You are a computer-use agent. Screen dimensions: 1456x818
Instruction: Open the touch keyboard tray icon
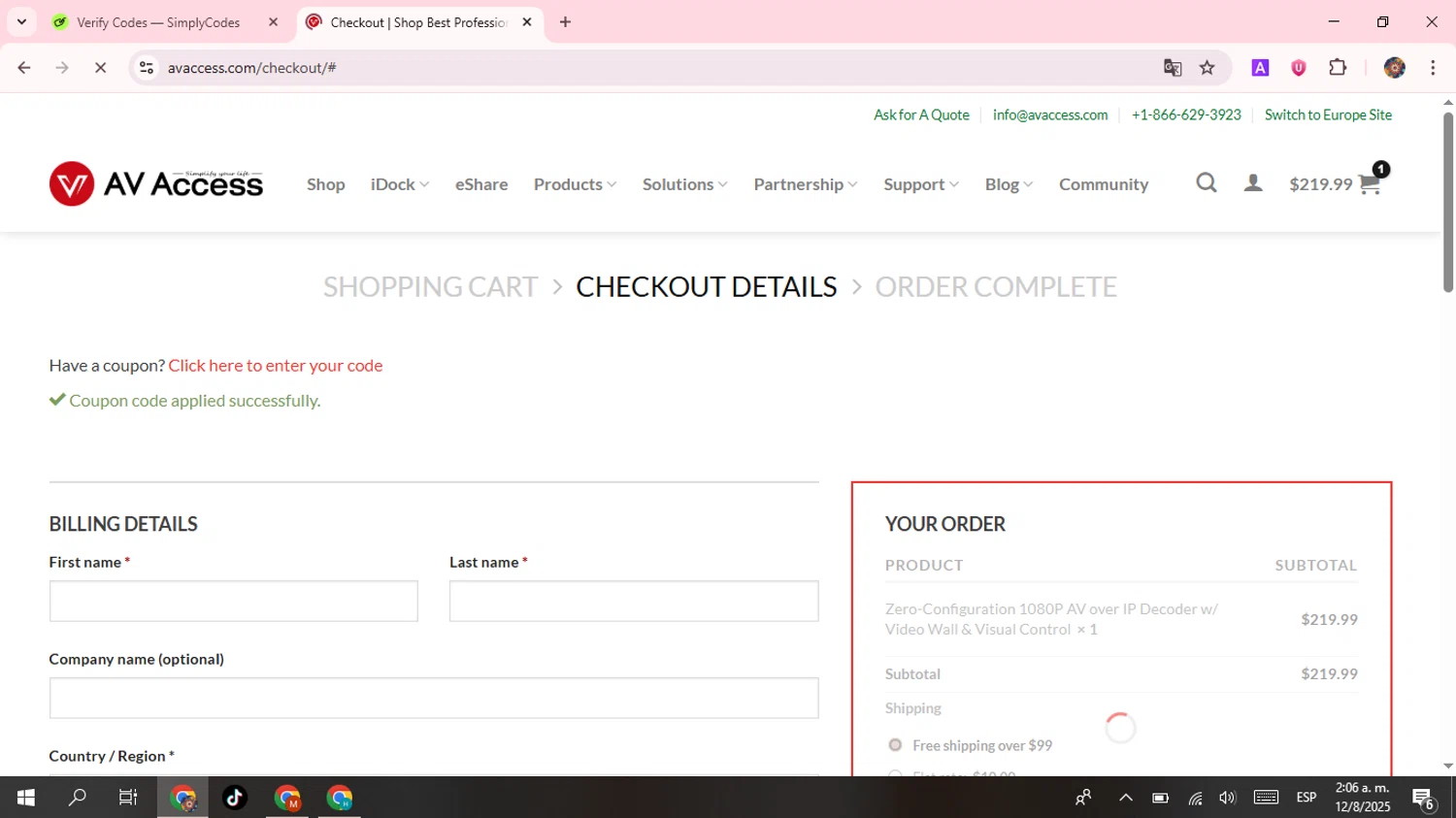point(1266,798)
